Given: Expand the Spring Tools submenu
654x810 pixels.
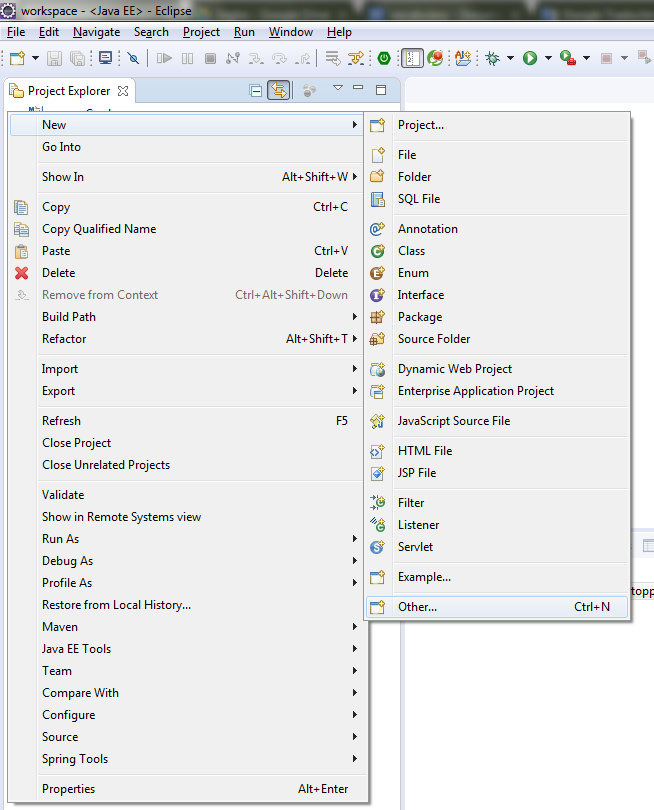Looking at the screenshot, I should point(187,759).
